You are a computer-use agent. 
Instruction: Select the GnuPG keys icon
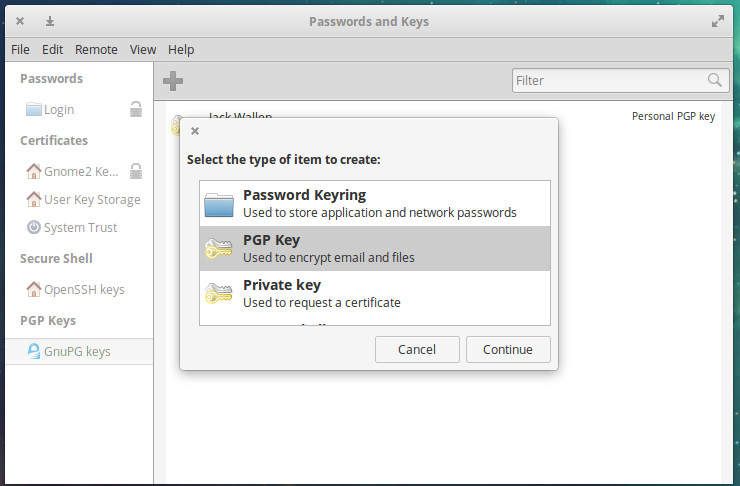[x=34, y=352]
